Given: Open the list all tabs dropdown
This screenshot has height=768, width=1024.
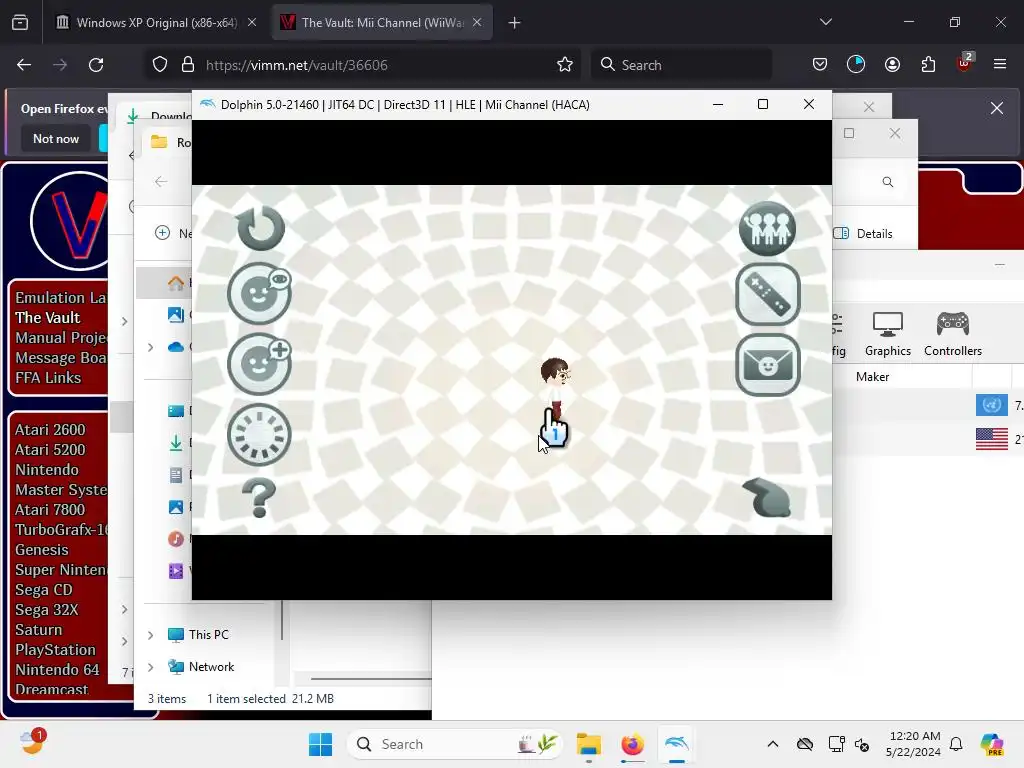Looking at the screenshot, I should (825, 22).
